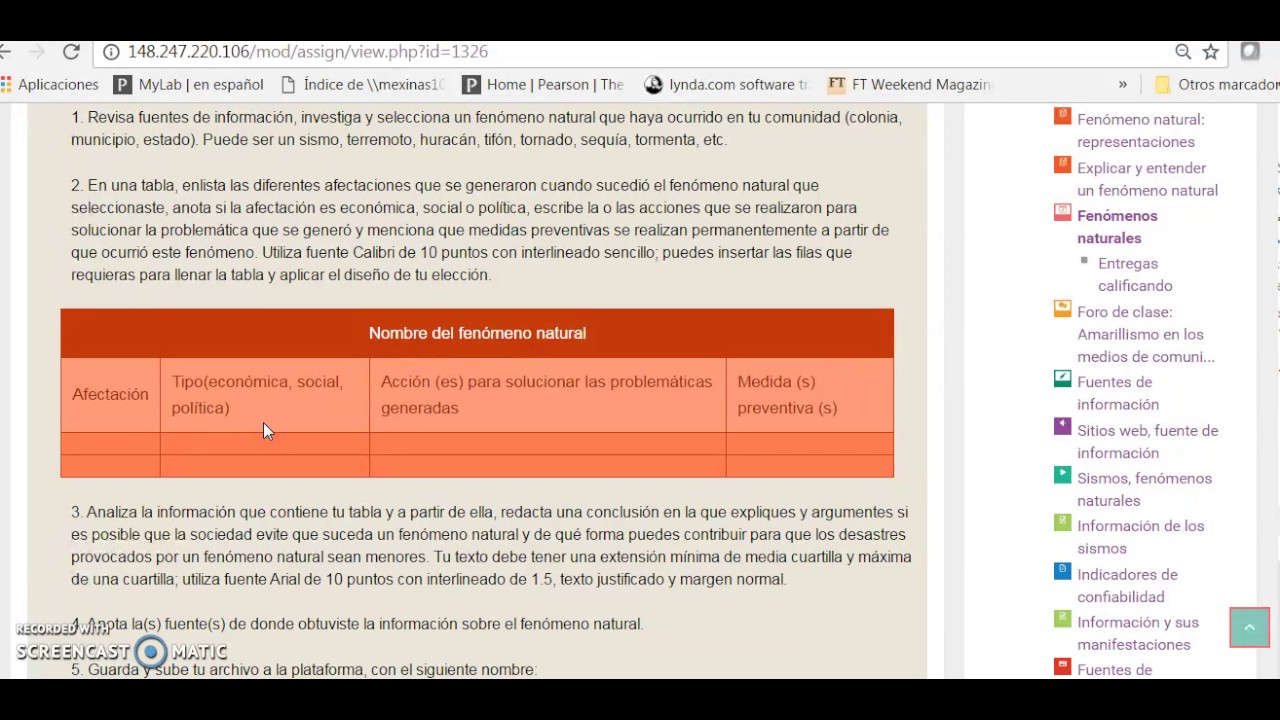This screenshot has width=1280, height=720.
Task: Open Entregas calificando sub-item
Action: tap(1135, 275)
